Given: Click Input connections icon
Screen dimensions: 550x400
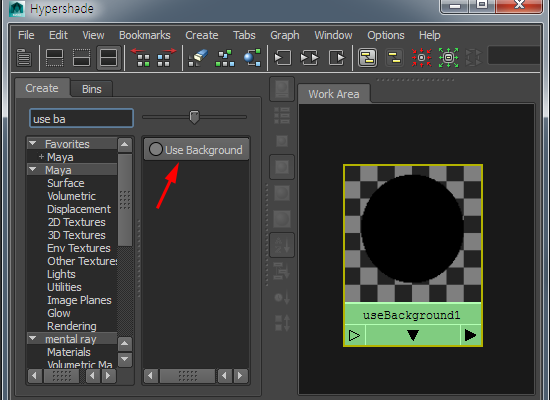Looking at the screenshot, I should click(x=282, y=58).
